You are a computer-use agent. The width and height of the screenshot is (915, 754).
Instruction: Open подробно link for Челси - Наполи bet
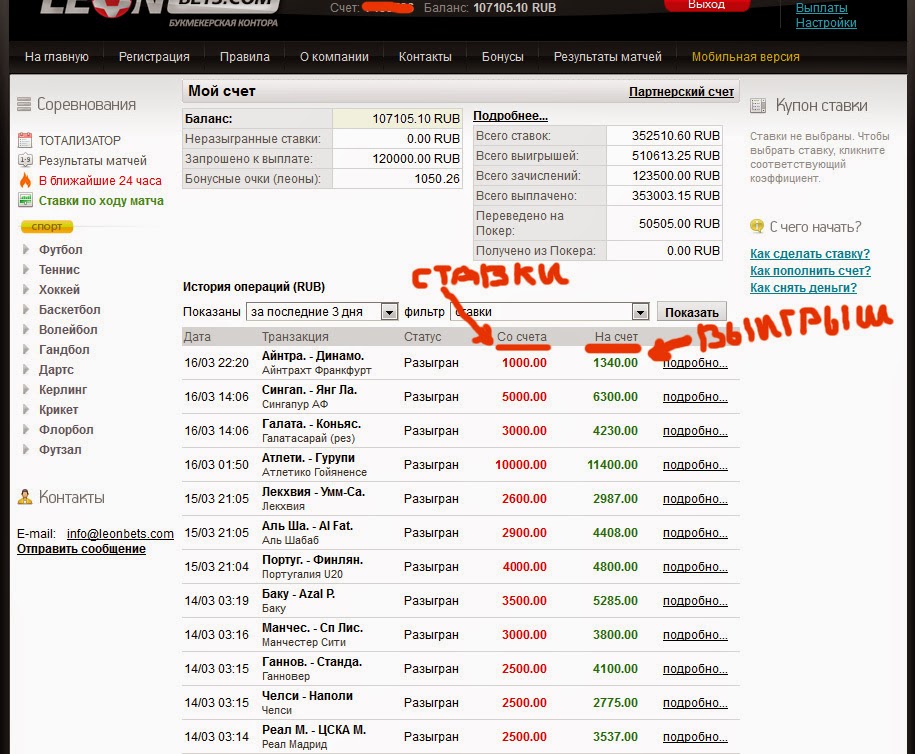(695, 702)
